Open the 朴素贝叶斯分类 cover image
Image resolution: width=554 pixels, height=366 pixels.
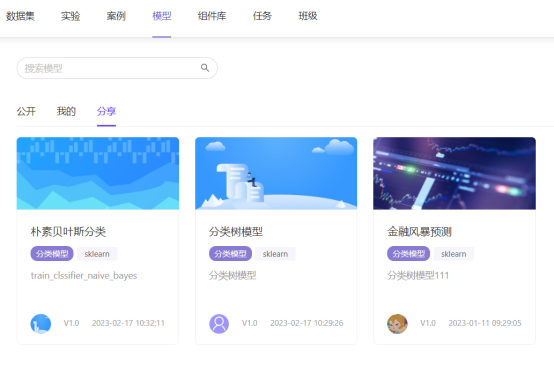tap(98, 173)
